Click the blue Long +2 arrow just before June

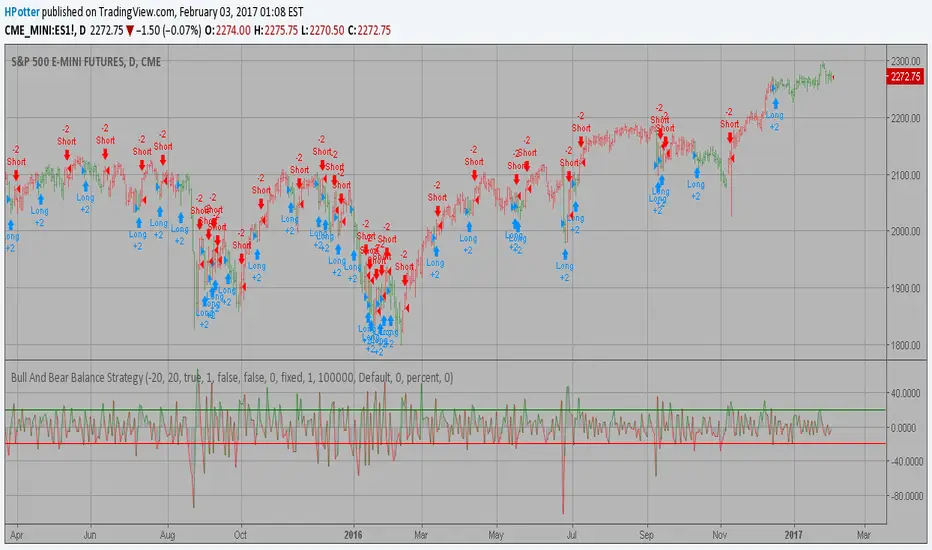click(85, 187)
